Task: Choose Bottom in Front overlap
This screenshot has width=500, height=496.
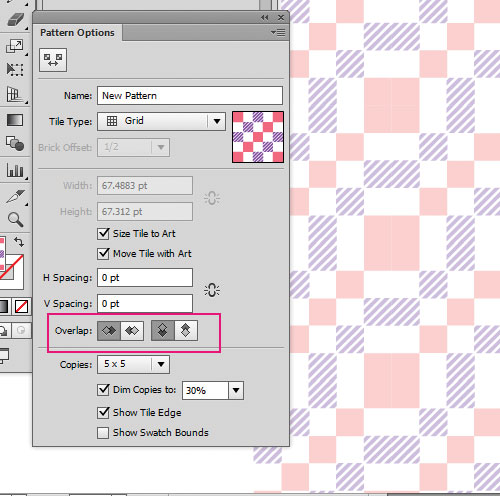Action: tap(186, 331)
